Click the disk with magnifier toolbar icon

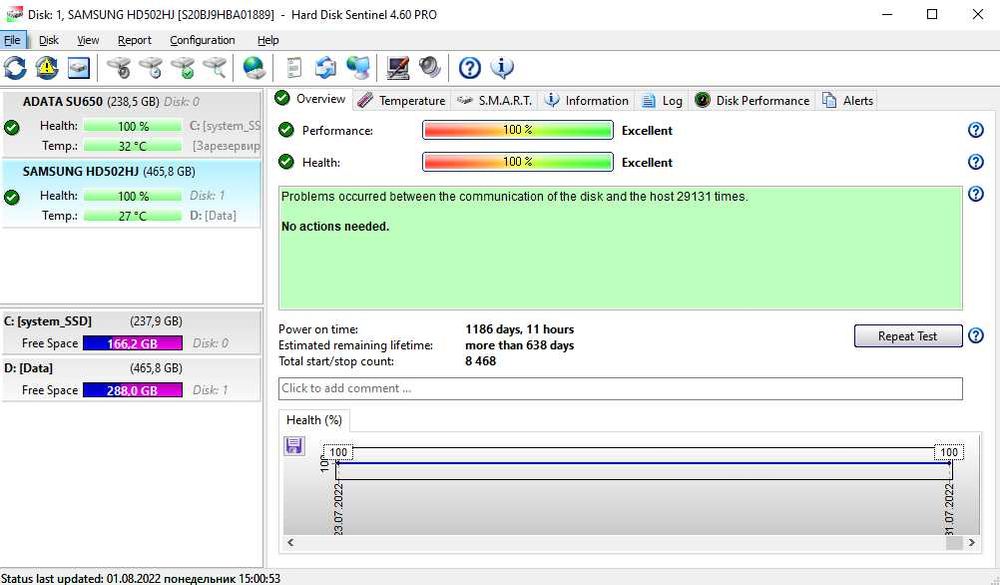(215, 68)
